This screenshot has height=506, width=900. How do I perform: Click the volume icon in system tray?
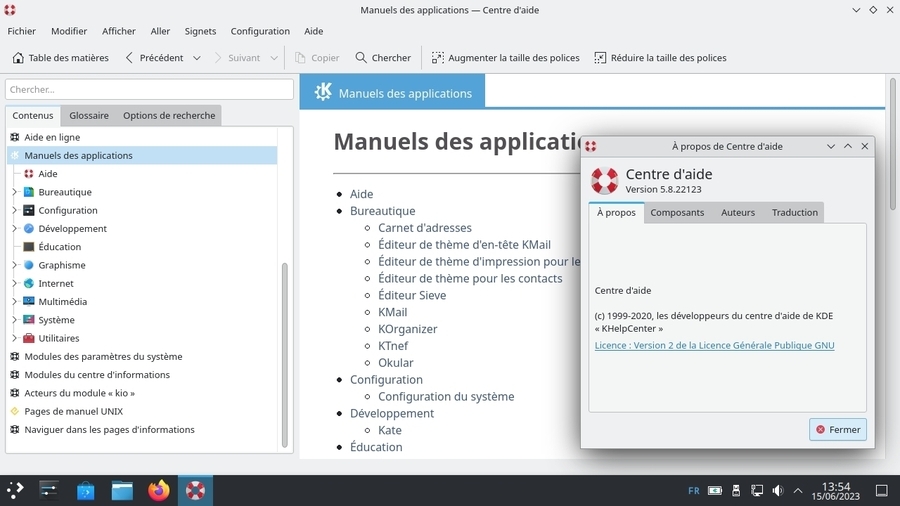(x=778, y=491)
